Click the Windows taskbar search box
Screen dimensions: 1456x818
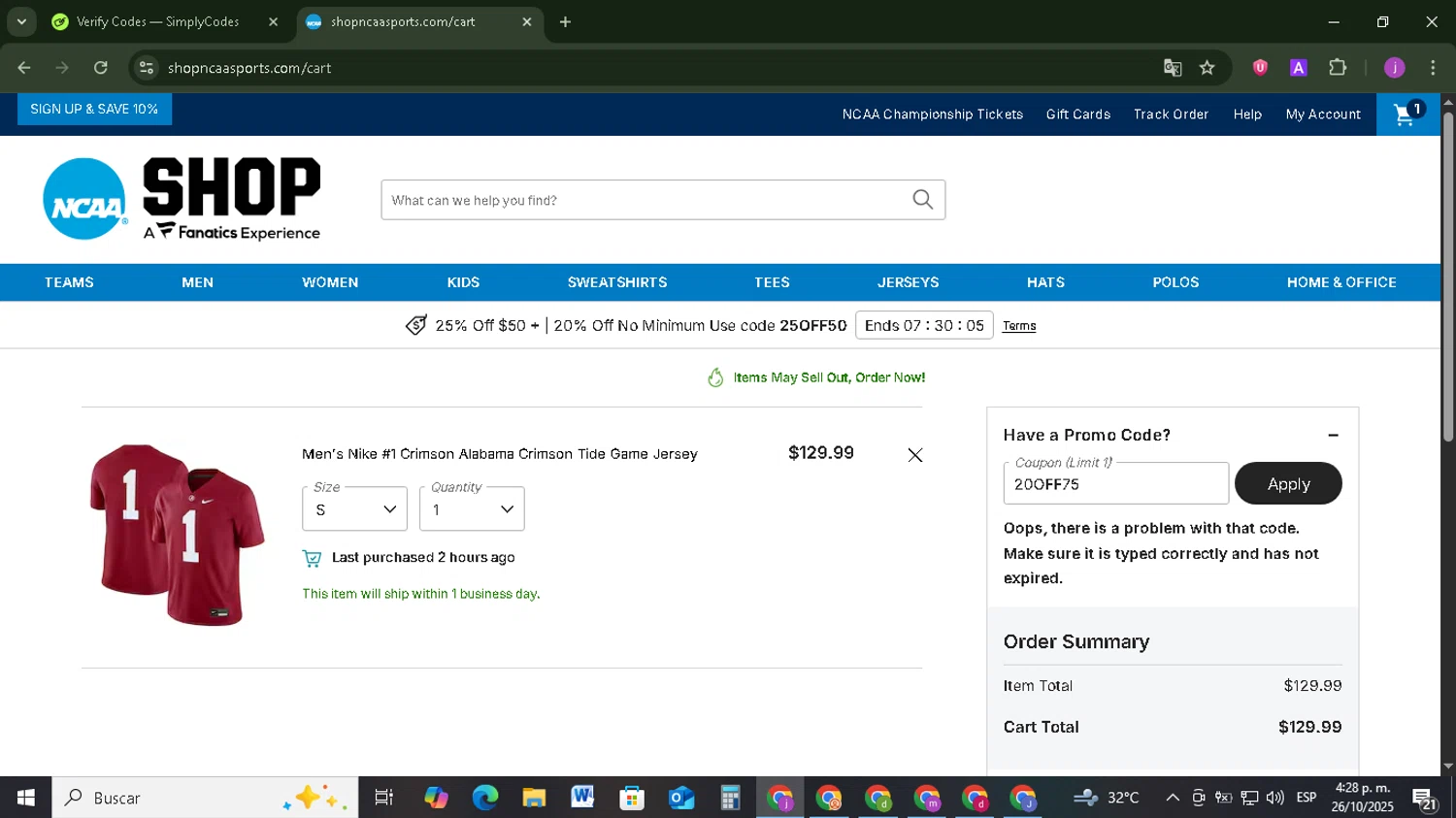tap(205, 798)
